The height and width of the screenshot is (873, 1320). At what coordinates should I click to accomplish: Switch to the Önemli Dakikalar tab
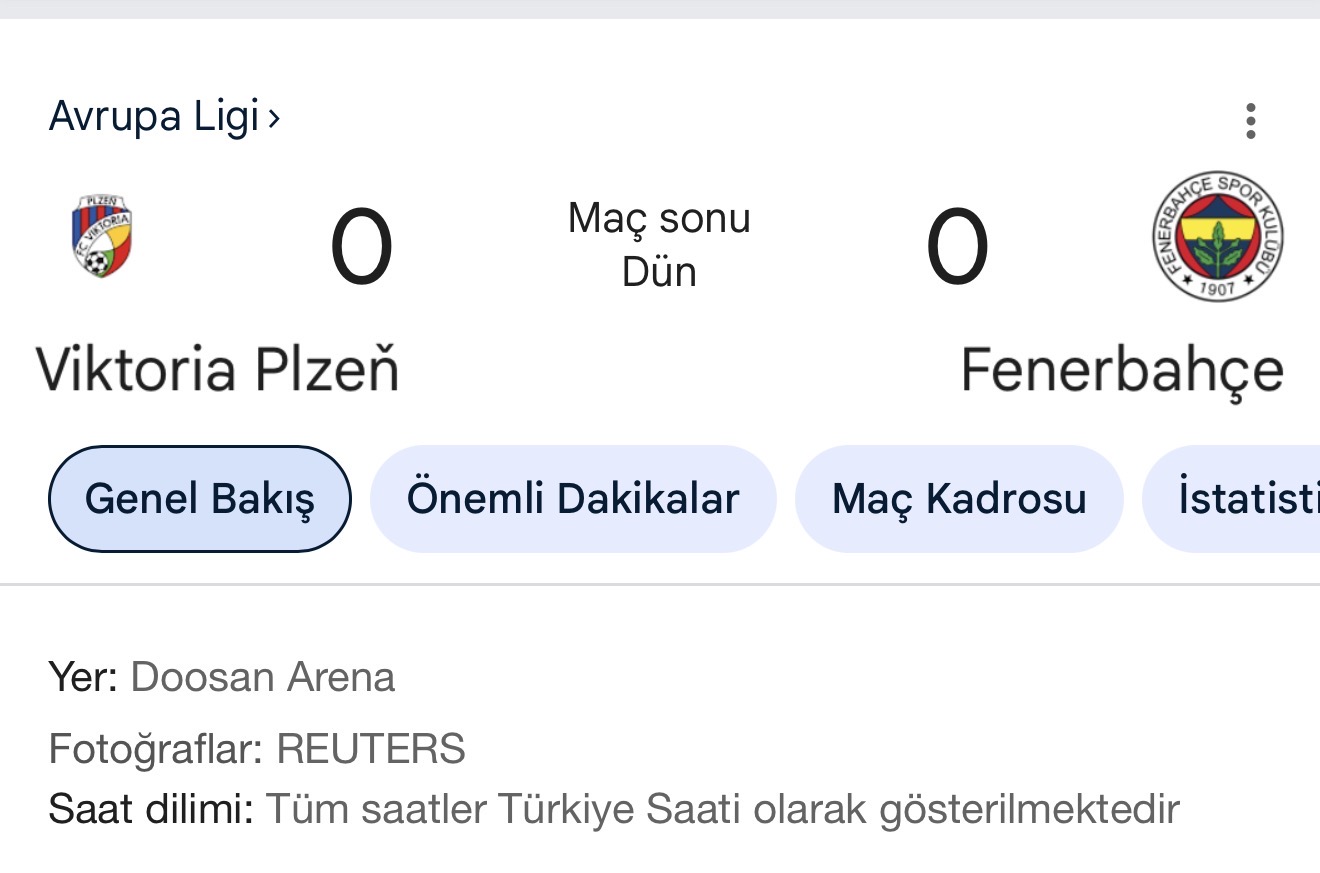[x=573, y=498]
